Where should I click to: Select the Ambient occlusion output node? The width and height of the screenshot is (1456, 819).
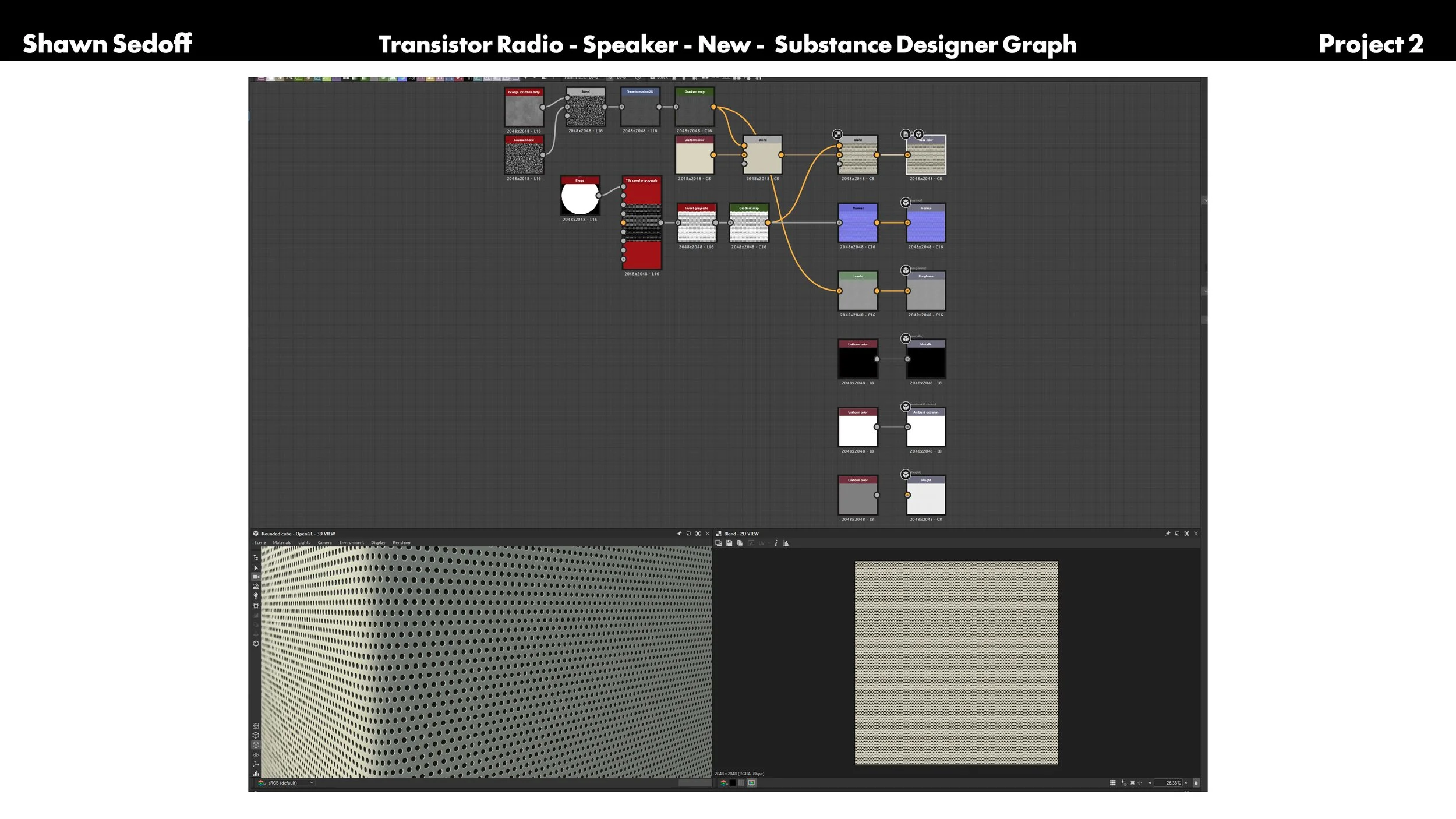(x=926, y=428)
